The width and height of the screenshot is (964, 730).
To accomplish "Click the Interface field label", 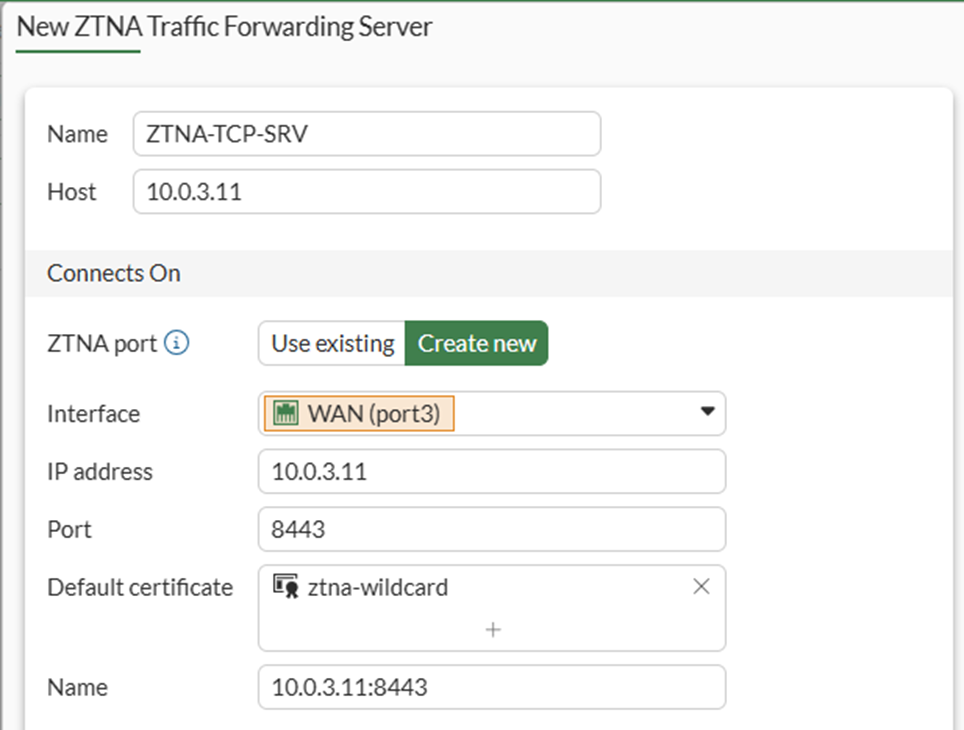I will click(x=93, y=413).
